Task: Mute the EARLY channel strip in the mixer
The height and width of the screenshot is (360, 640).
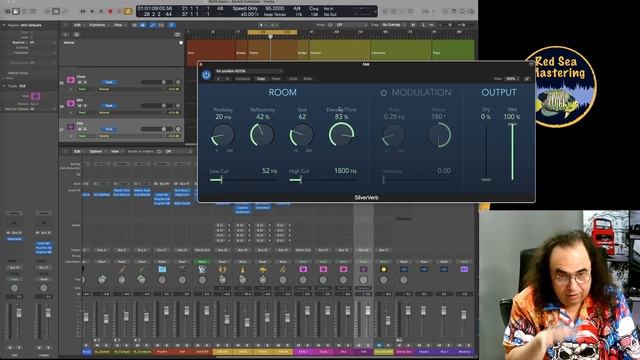Action: [x=298, y=345]
